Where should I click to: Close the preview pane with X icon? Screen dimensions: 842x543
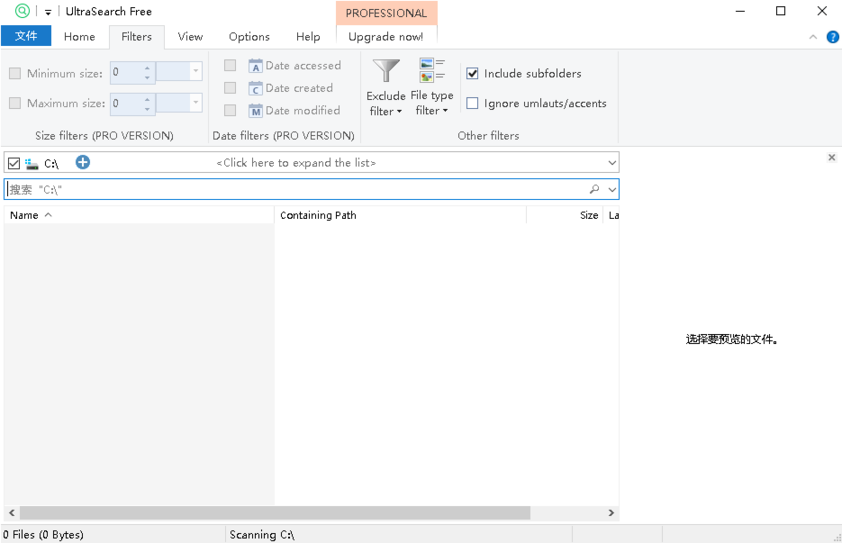(831, 158)
